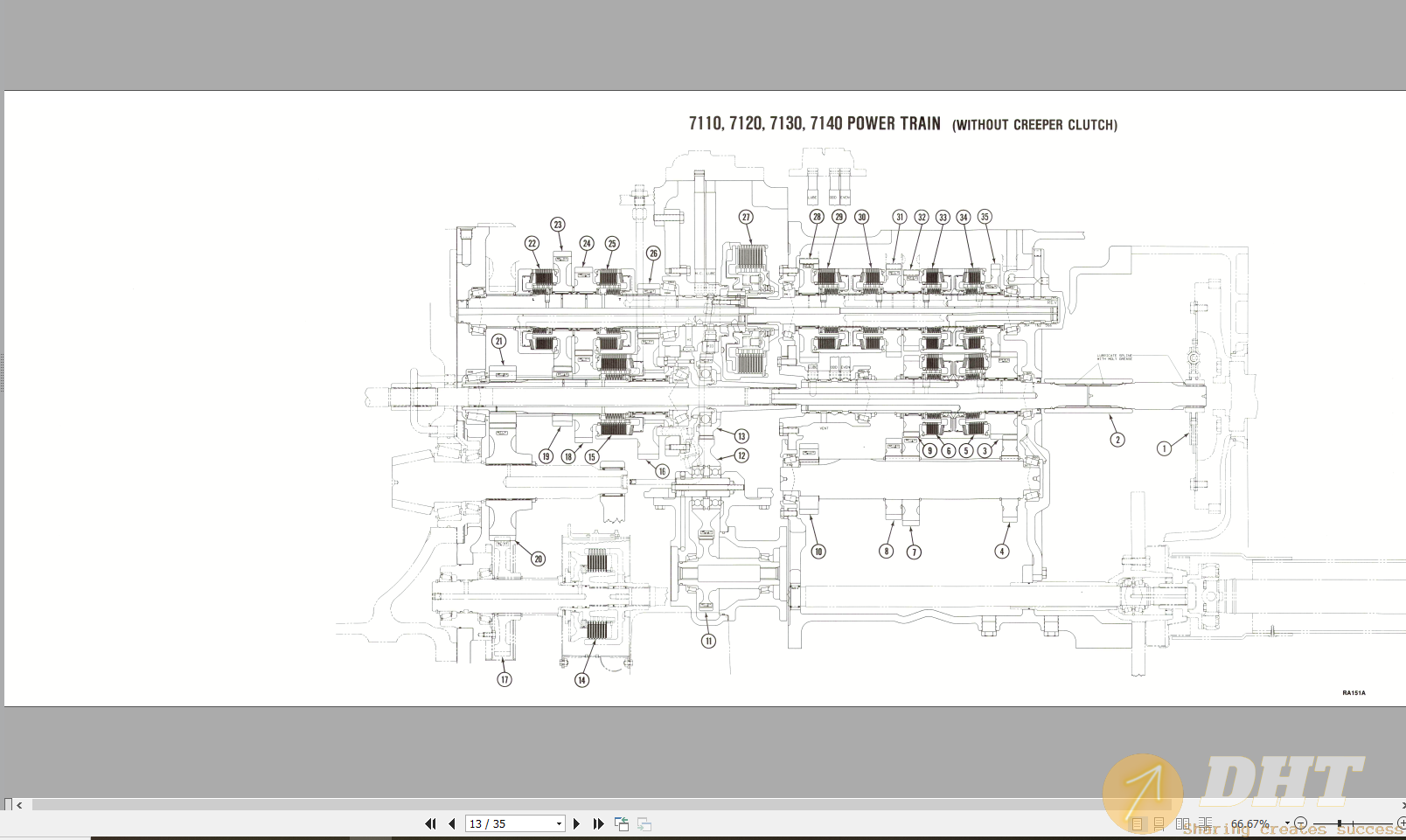This screenshot has height=840, width=1406.
Task: Zoom out with the minus icon
Action: click(1301, 823)
